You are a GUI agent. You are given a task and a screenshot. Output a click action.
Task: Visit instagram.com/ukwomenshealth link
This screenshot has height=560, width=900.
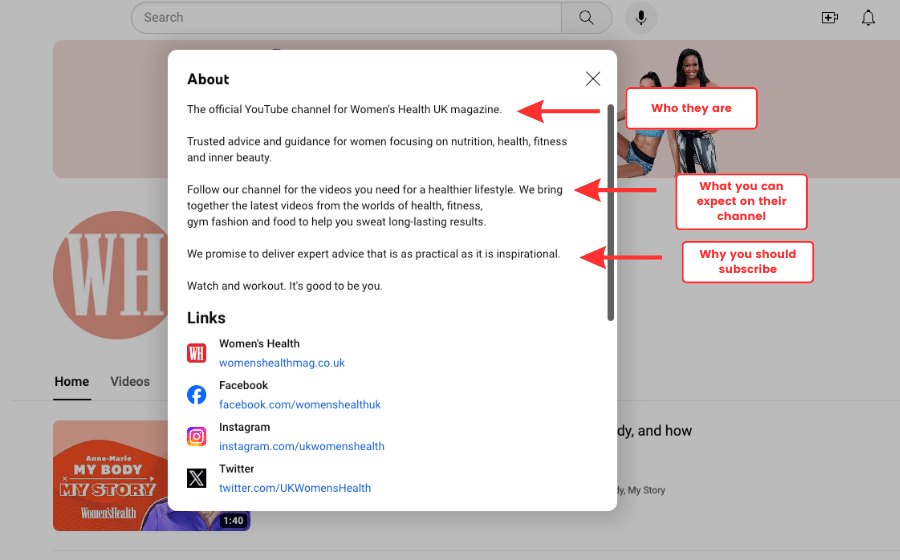click(302, 446)
